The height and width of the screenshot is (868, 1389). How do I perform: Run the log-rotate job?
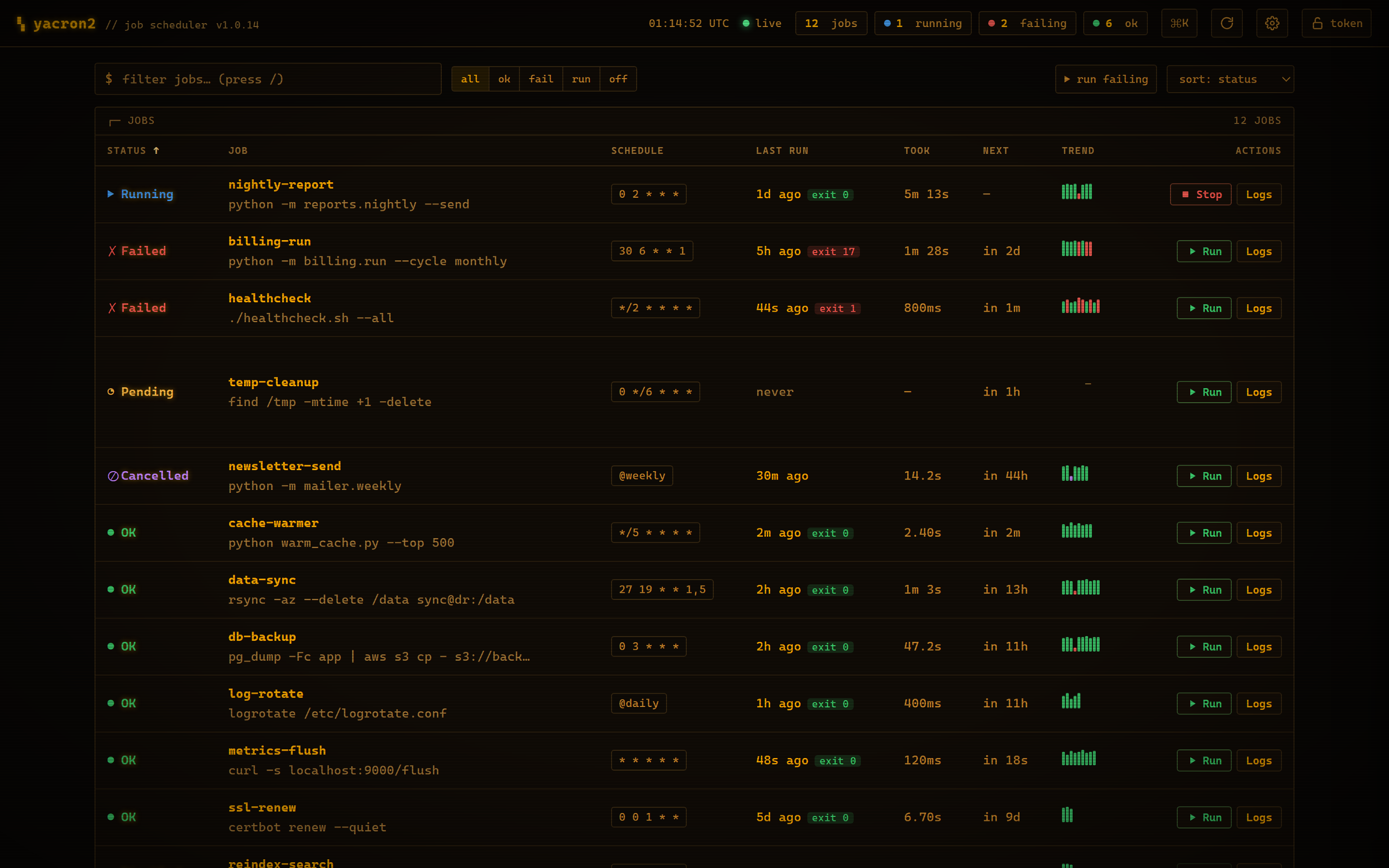1204,703
